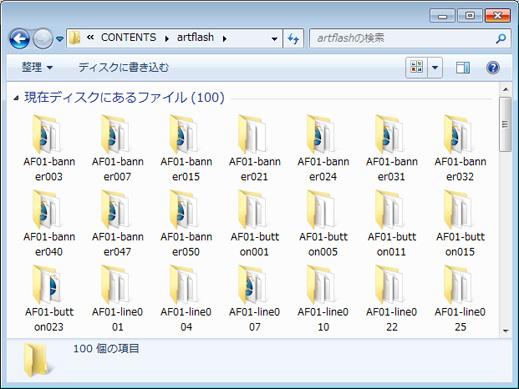Screen dimensions: 519x389
Task: Open the AF01-banner007 folder
Action: (117, 148)
